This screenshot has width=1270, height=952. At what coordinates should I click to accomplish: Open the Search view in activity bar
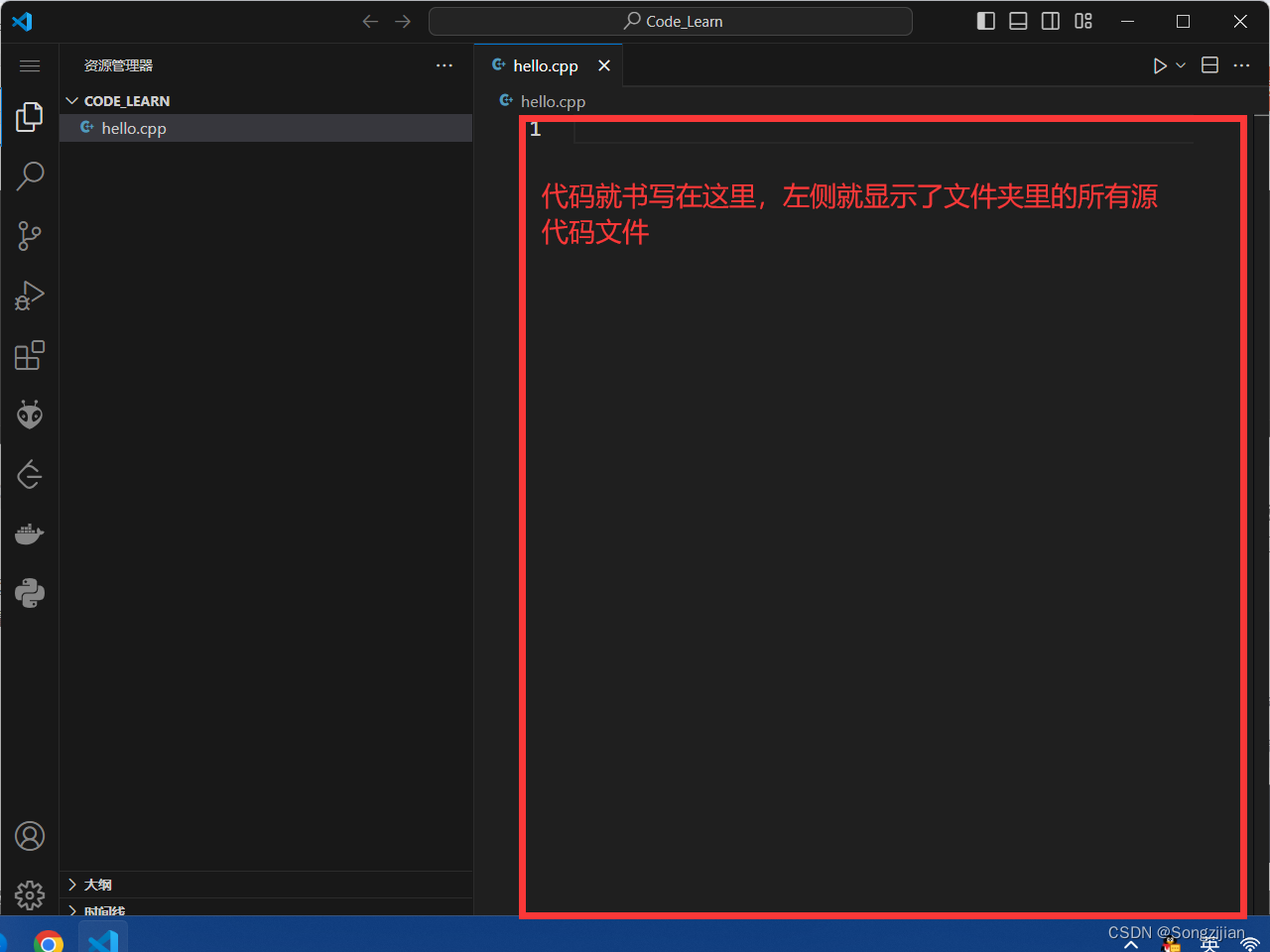click(30, 177)
